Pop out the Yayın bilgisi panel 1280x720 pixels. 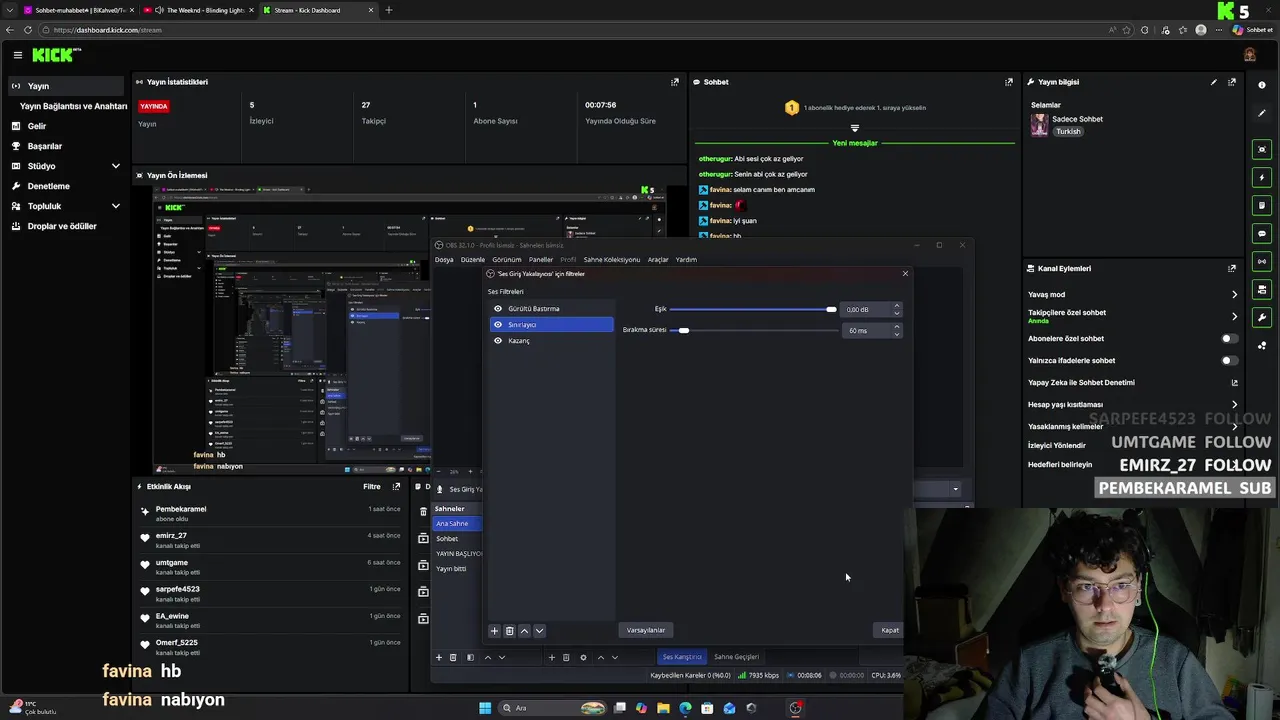pyautogui.click(x=1232, y=82)
